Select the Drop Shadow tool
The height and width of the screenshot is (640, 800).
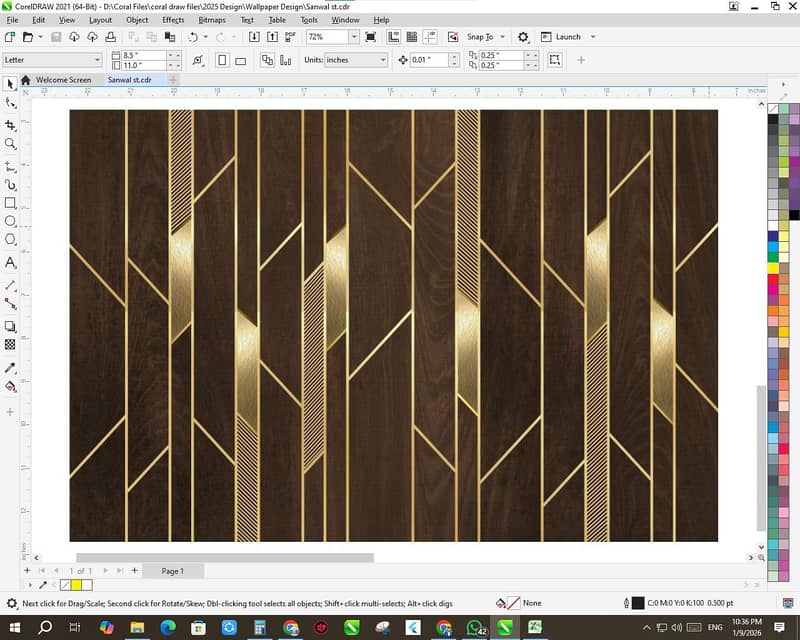[10, 327]
